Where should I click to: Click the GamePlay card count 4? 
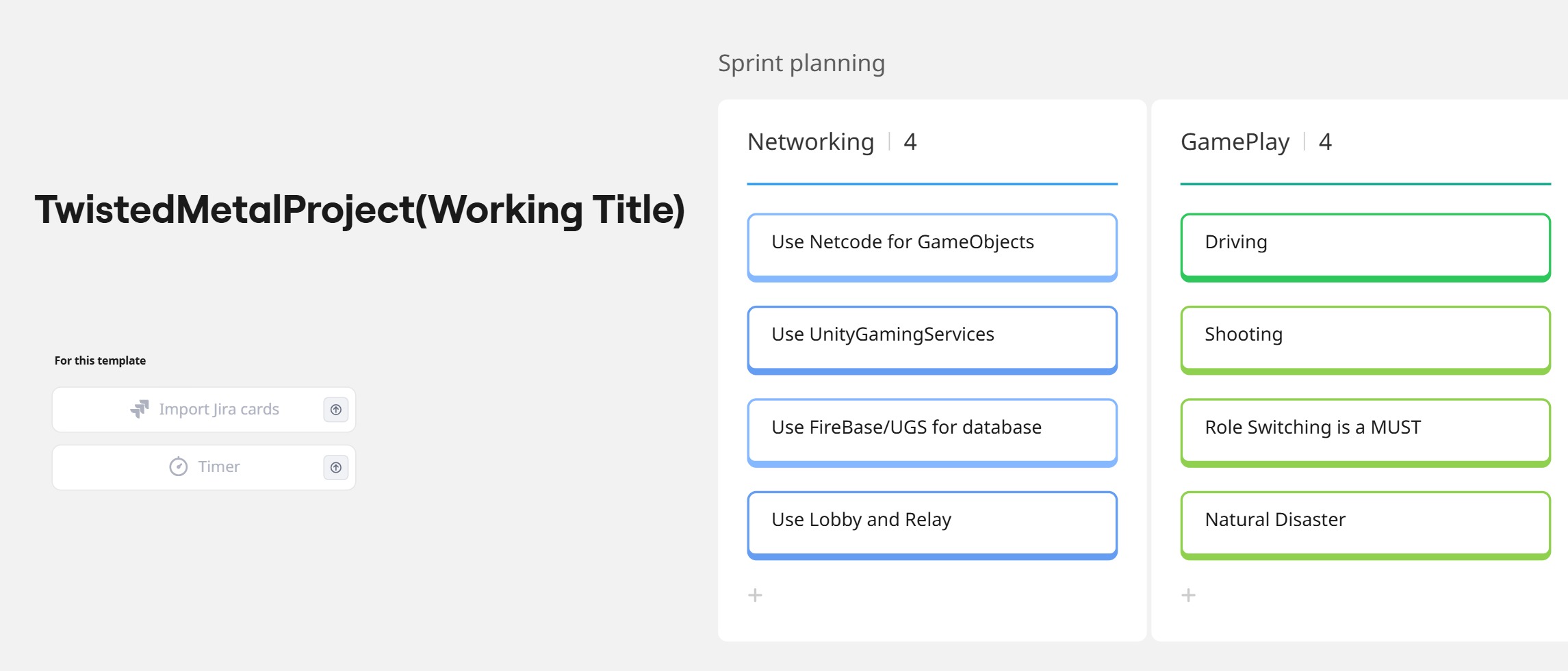click(x=1325, y=142)
